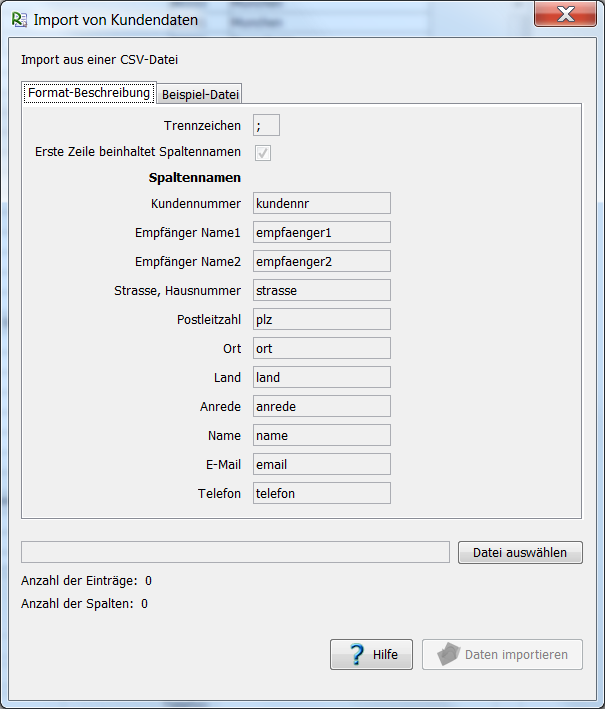Select the Empfänger Name1 input field
Screen dimensions: 605x709
(x=321, y=232)
